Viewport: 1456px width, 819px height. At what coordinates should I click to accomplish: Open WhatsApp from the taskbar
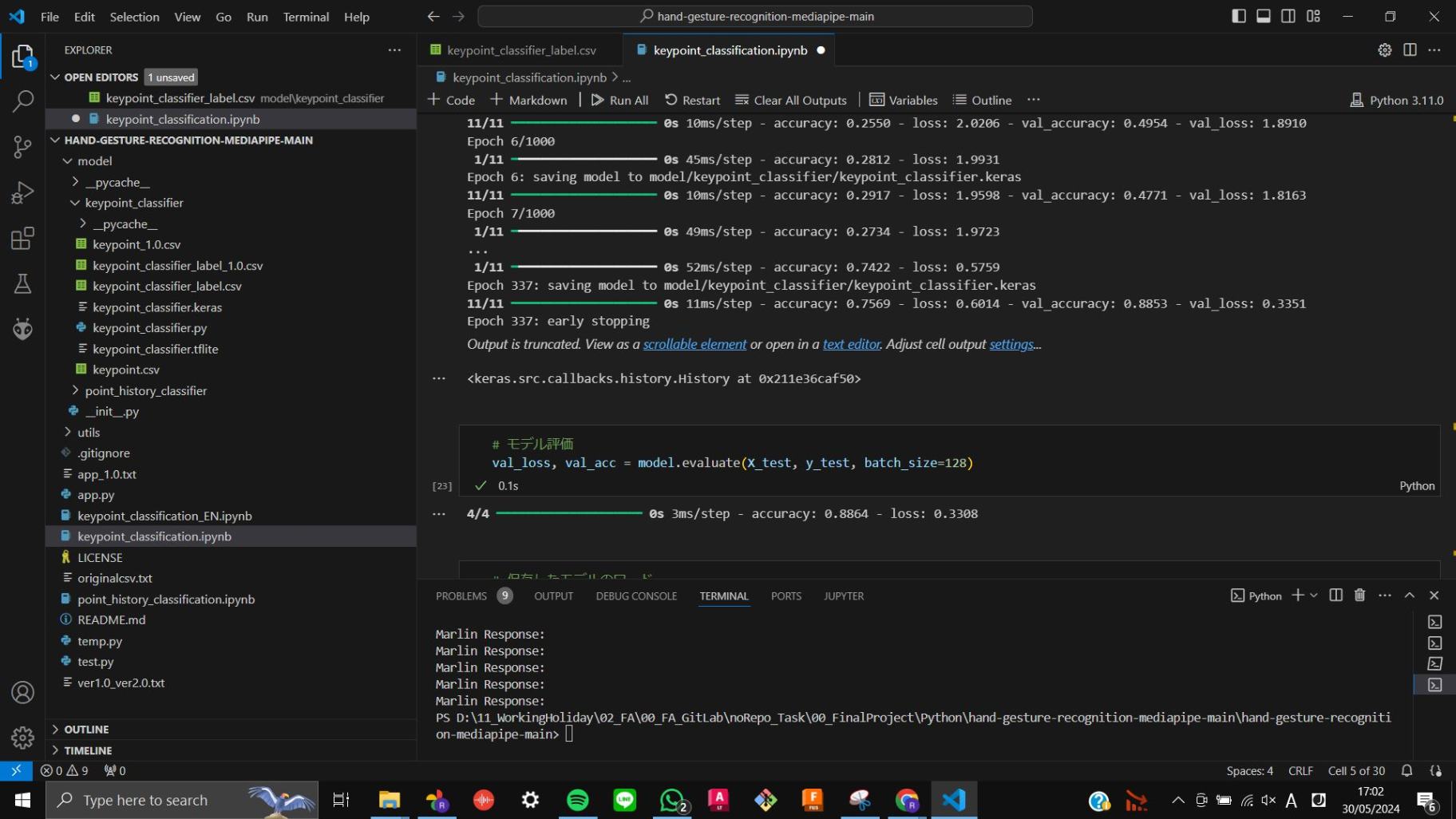(x=672, y=800)
